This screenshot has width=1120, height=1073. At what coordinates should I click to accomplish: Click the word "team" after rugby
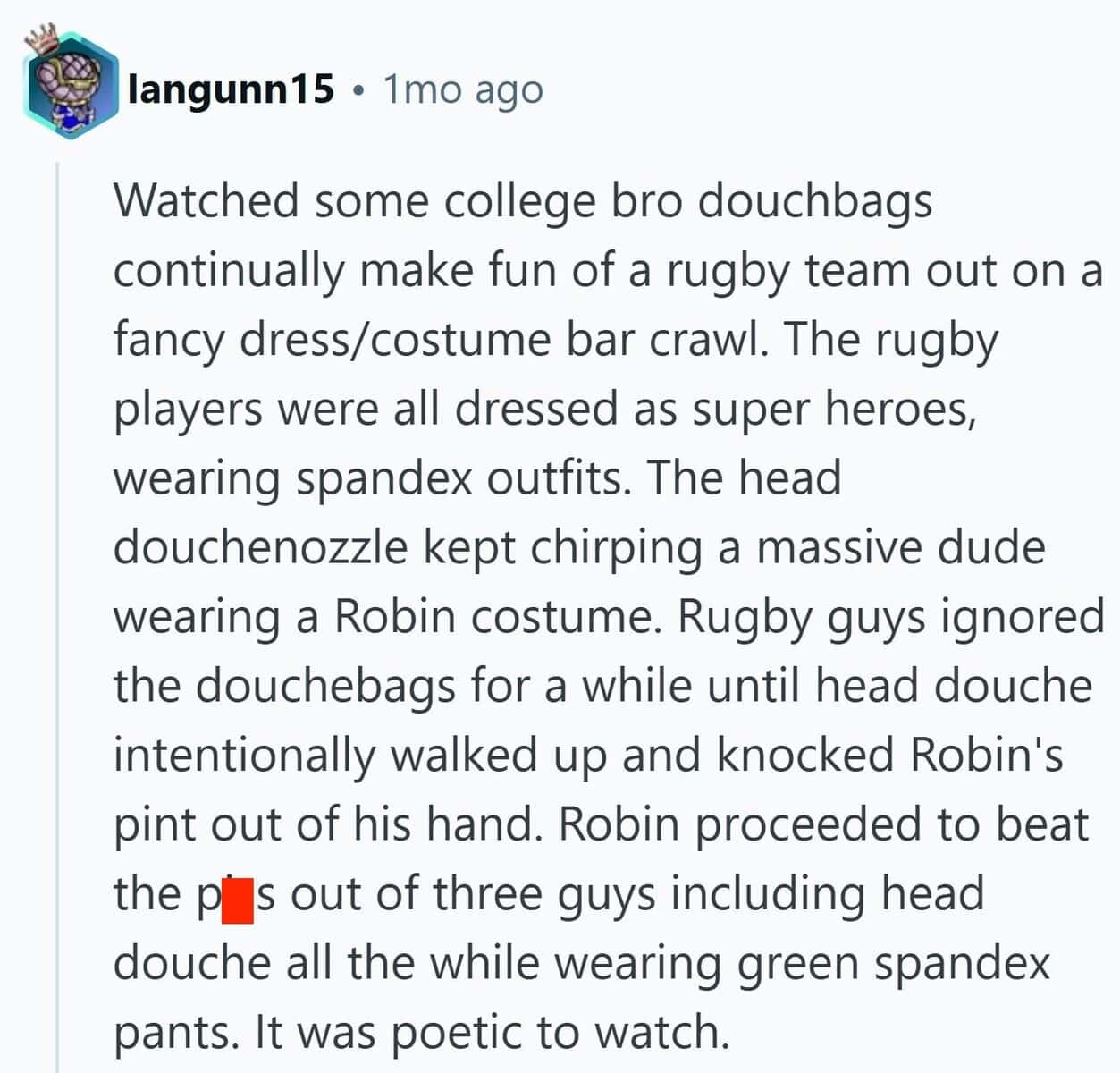858,270
